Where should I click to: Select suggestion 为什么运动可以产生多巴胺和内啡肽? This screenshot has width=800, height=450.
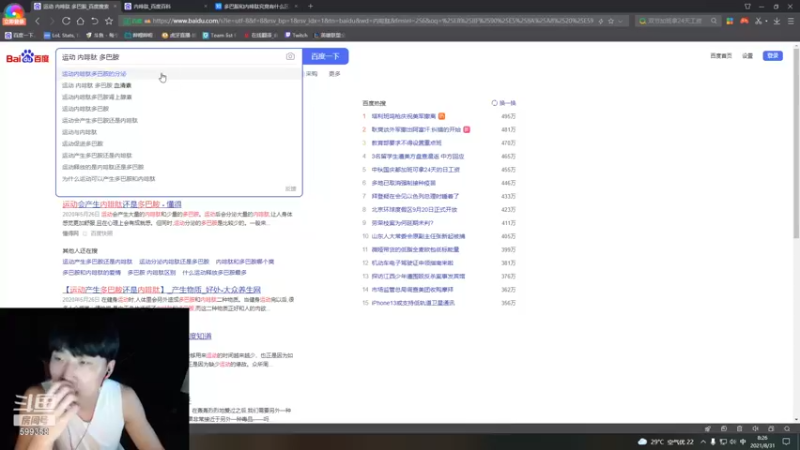tap(179, 179)
